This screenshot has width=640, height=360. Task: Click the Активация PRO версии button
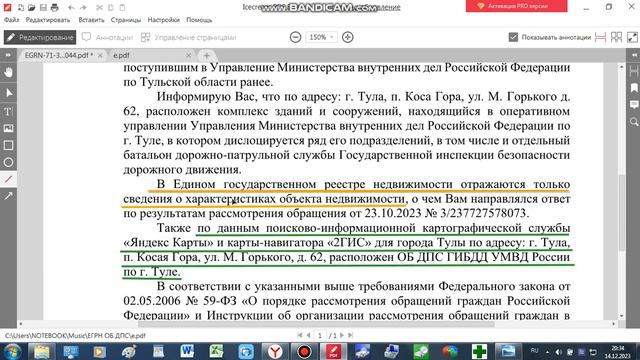516,6
